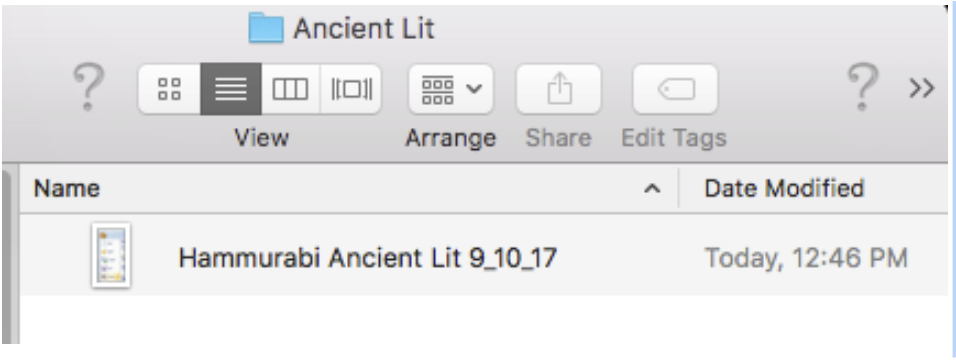Switch to column view
The width and height of the screenshot is (956, 364).
click(x=290, y=89)
